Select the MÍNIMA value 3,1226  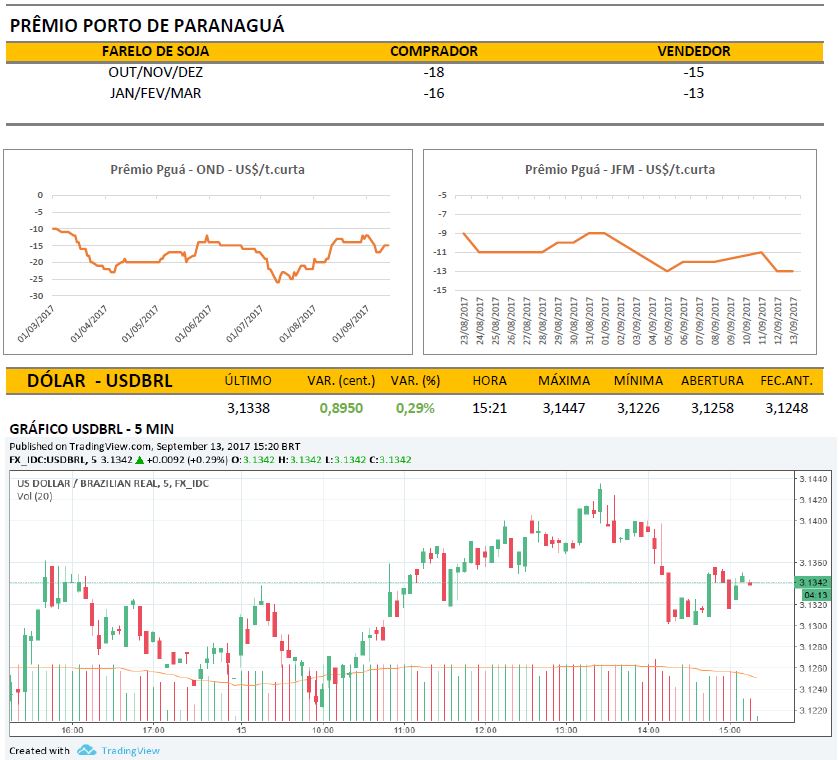click(x=637, y=408)
